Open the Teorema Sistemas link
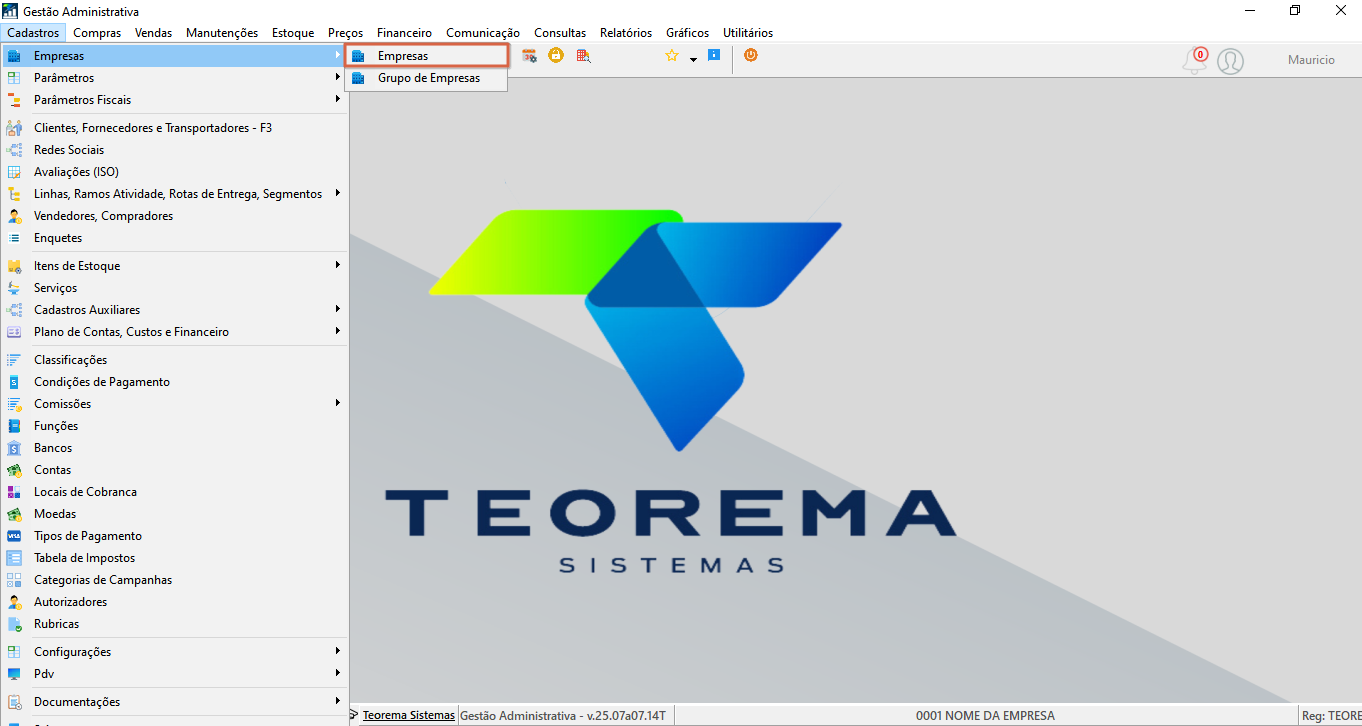The height and width of the screenshot is (726, 1362). tap(408, 715)
